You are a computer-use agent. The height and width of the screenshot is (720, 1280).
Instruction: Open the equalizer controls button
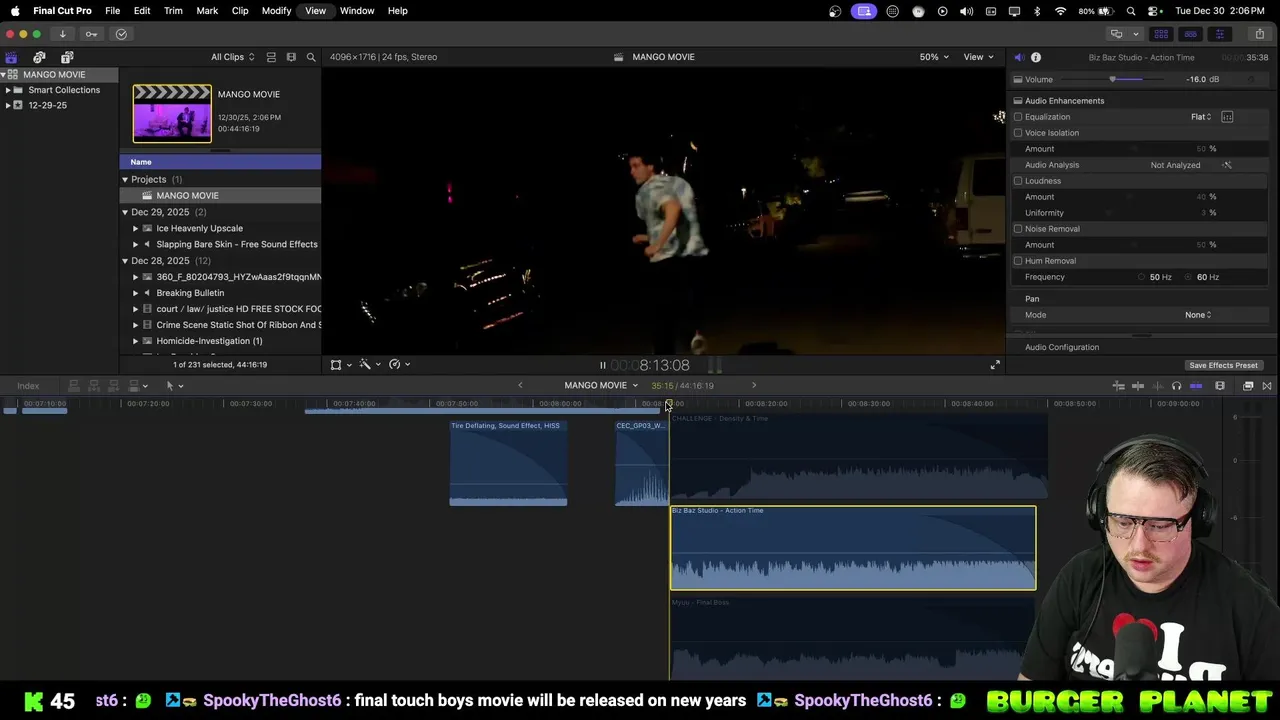[x=1227, y=117]
